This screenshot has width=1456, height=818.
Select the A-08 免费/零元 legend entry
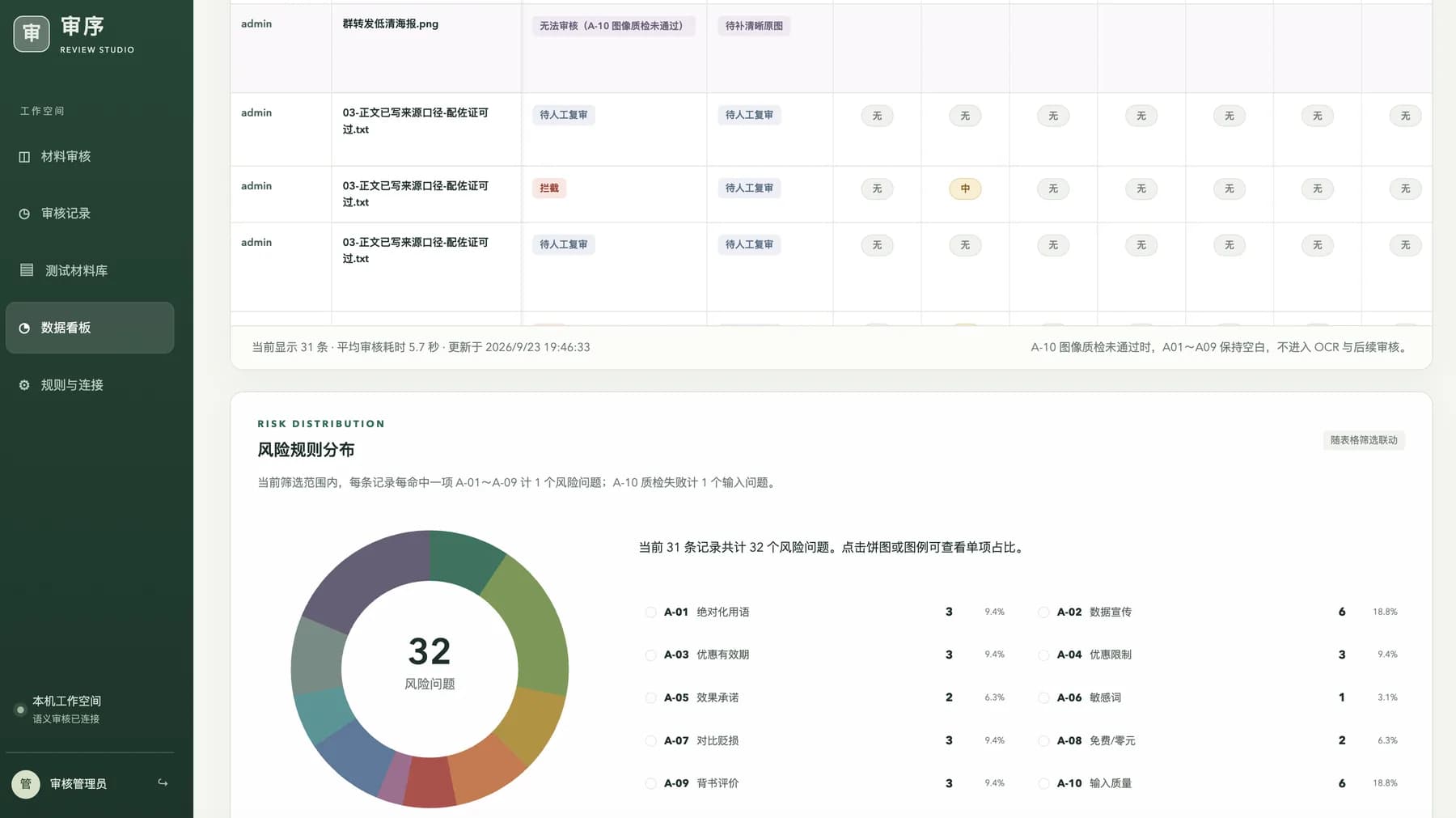pos(1219,741)
